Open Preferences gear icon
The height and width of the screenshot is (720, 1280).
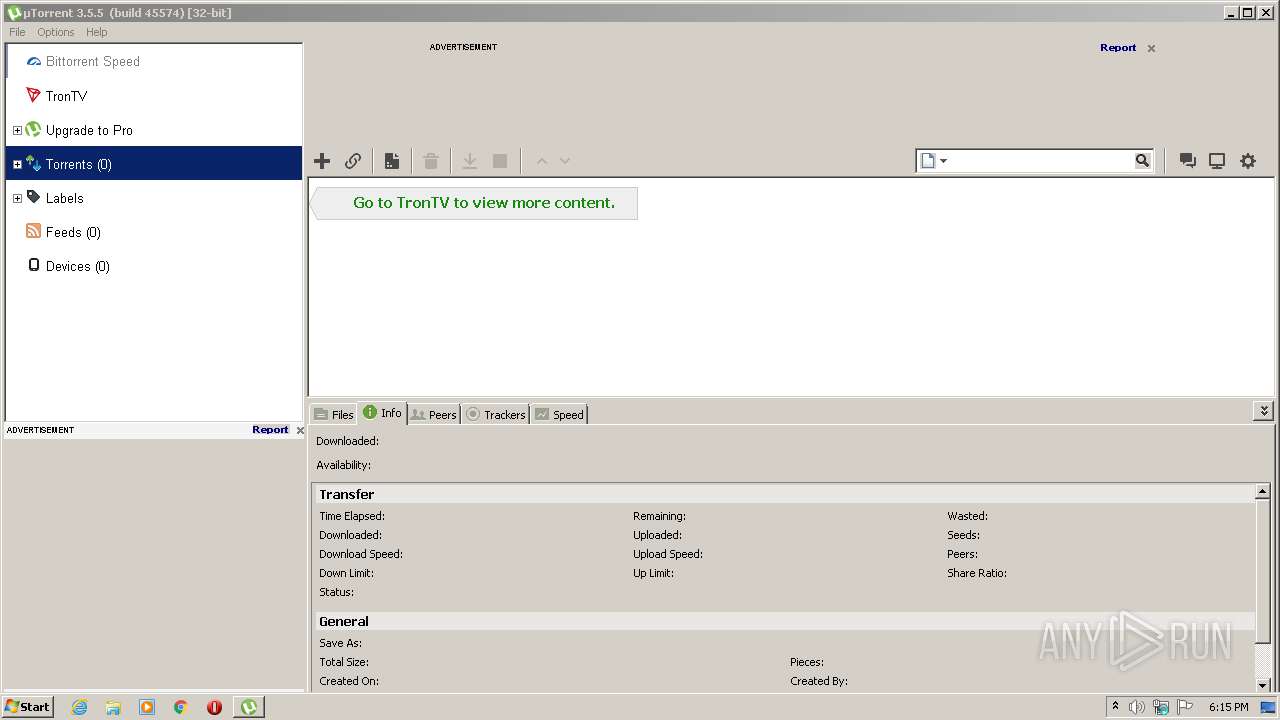click(x=1248, y=161)
